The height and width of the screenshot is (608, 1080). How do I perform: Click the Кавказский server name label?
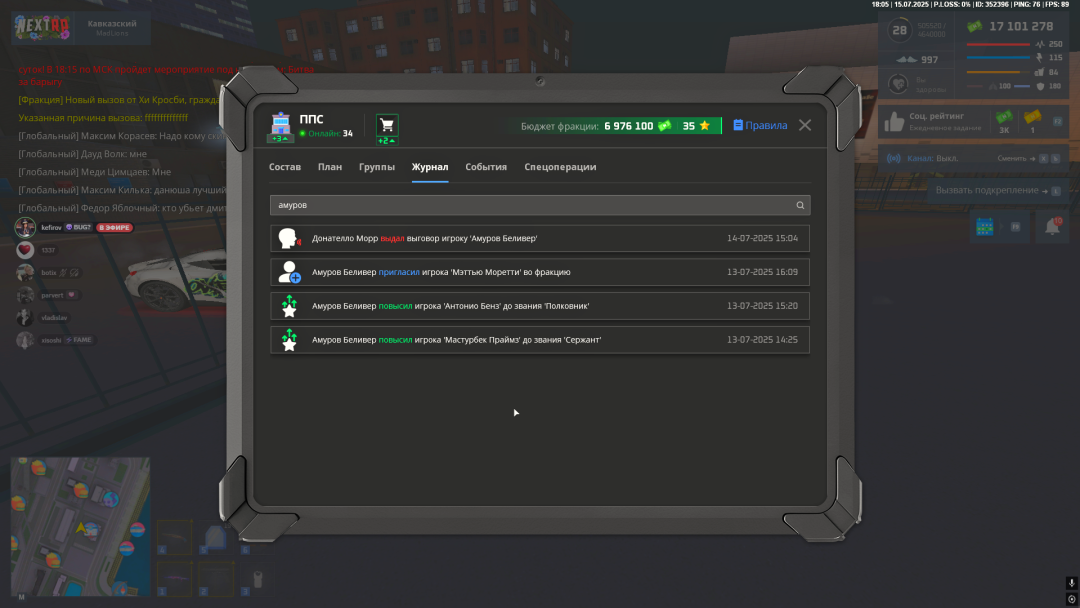112,24
